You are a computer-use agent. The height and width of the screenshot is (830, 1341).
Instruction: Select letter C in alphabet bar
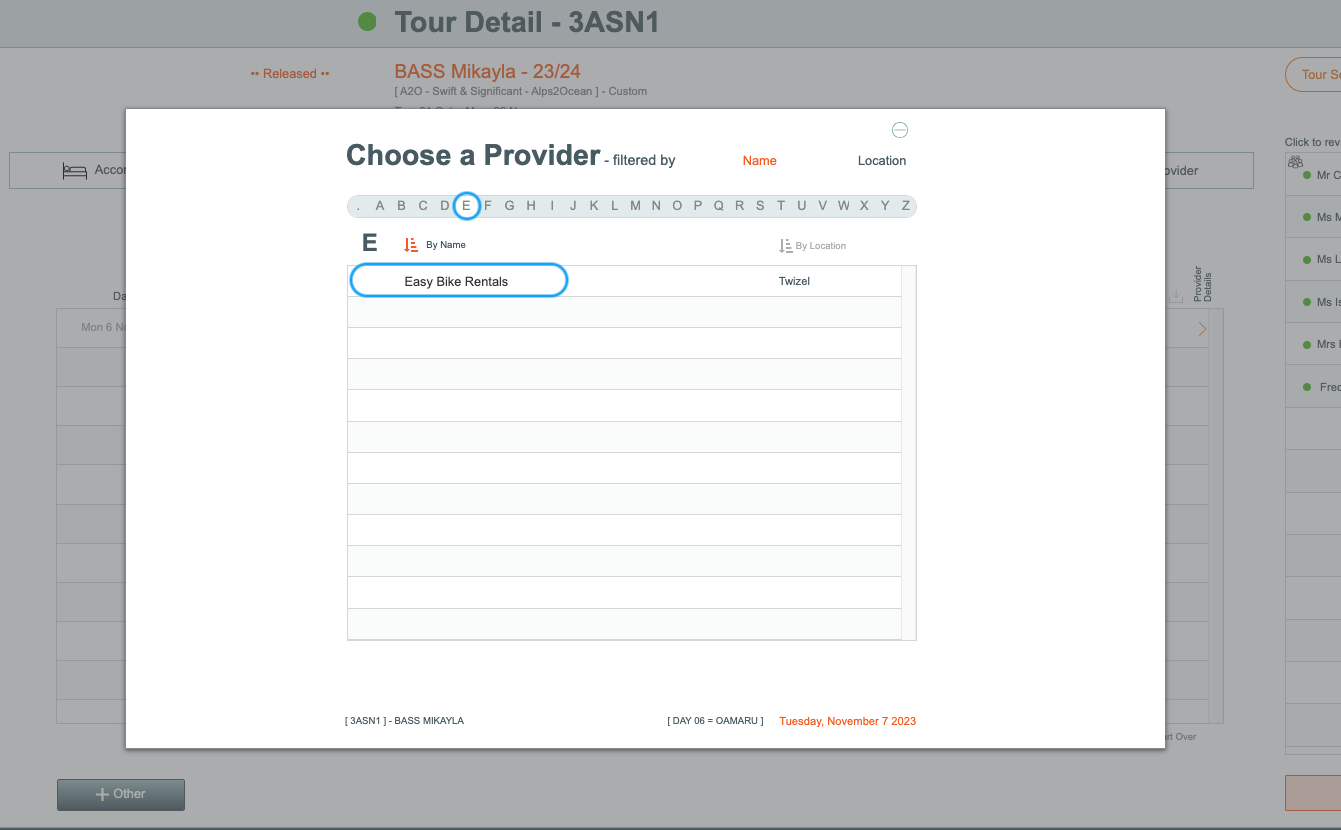423,206
